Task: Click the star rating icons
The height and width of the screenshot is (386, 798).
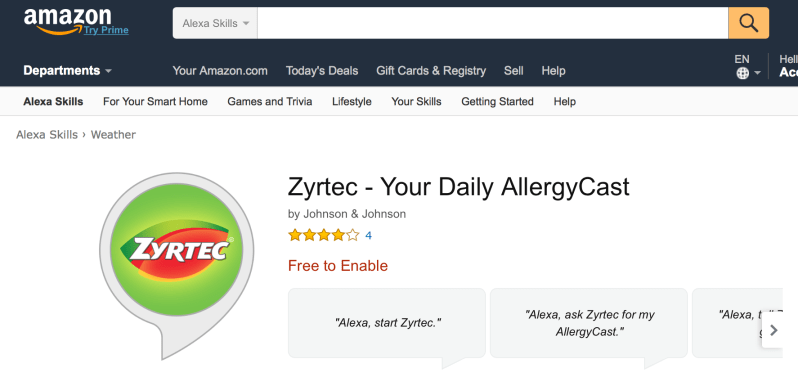Action: [324, 235]
